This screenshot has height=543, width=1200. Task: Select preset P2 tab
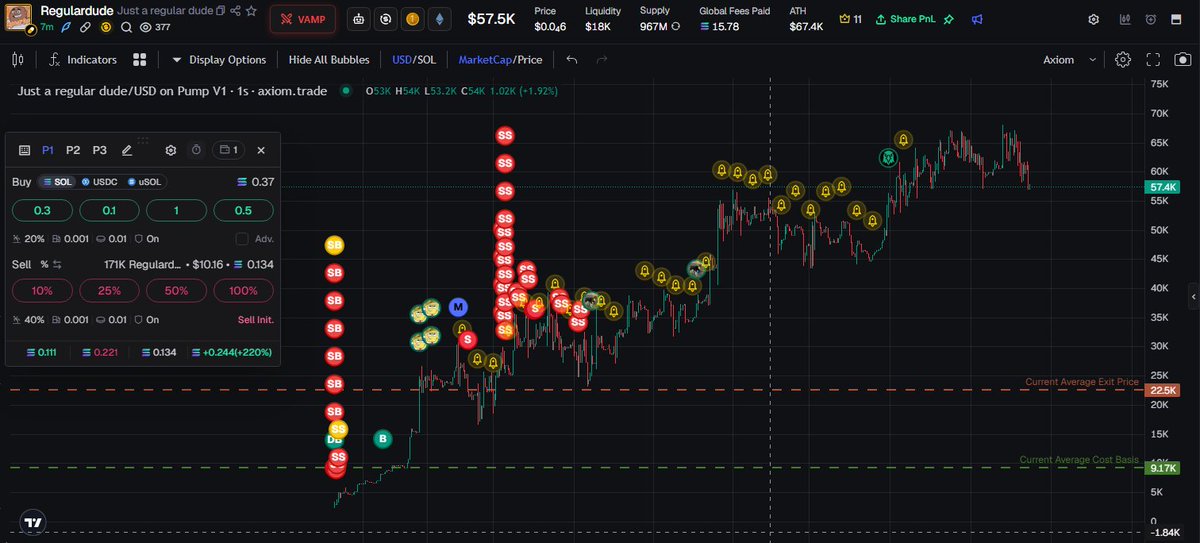pos(73,150)
